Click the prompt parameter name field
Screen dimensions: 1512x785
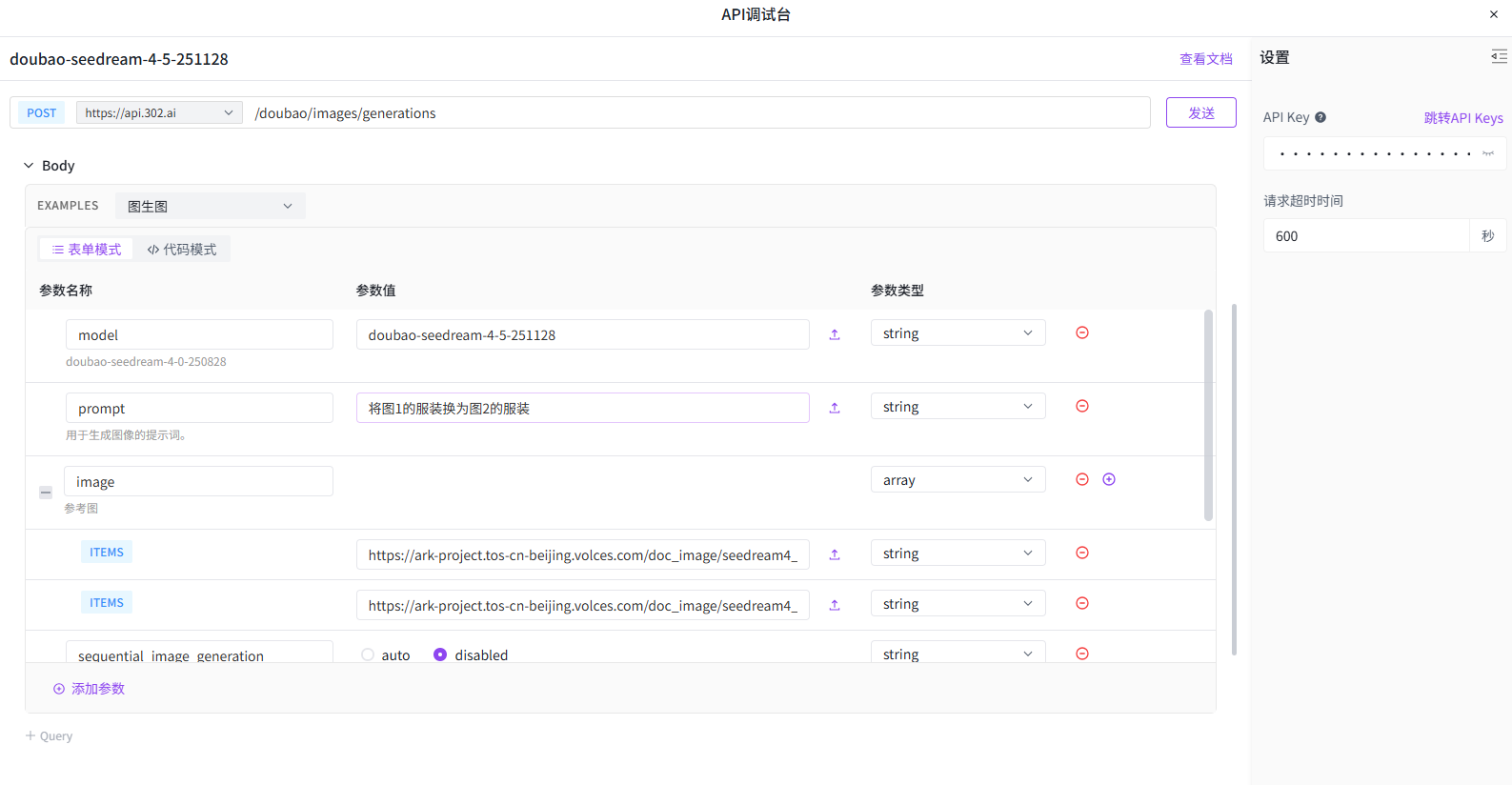(199, 408)
